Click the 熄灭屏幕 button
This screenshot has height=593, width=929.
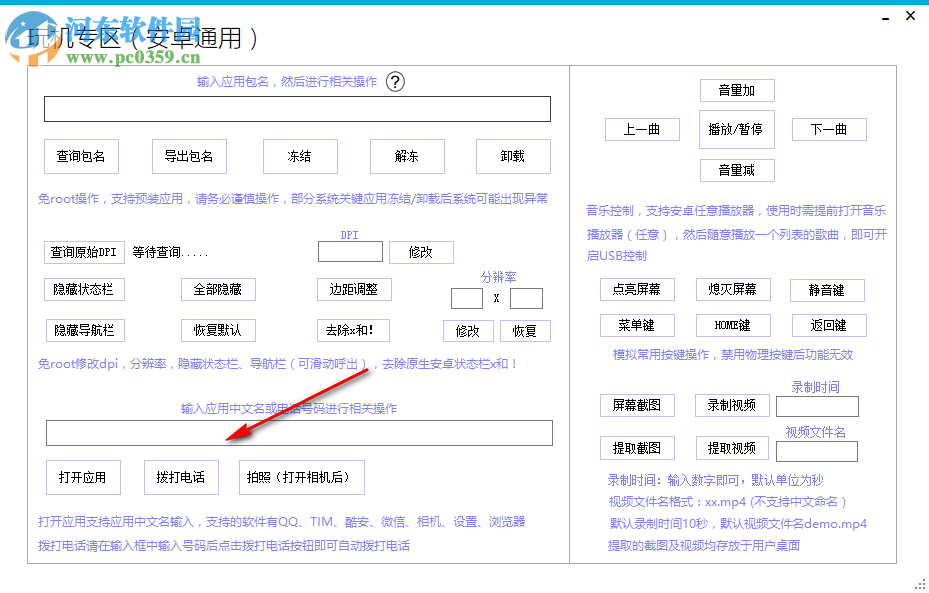coord(733,290)
